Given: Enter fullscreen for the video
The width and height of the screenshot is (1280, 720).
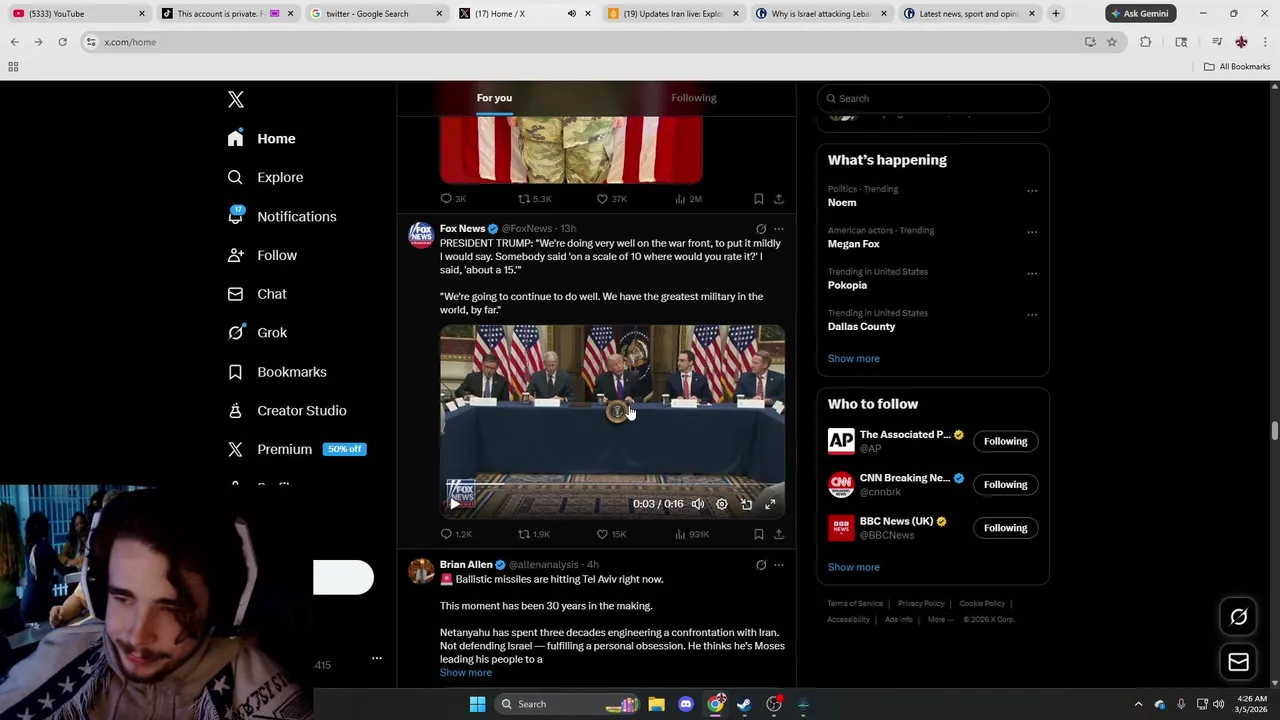Looking at the screenshot, I should (770, 504).
